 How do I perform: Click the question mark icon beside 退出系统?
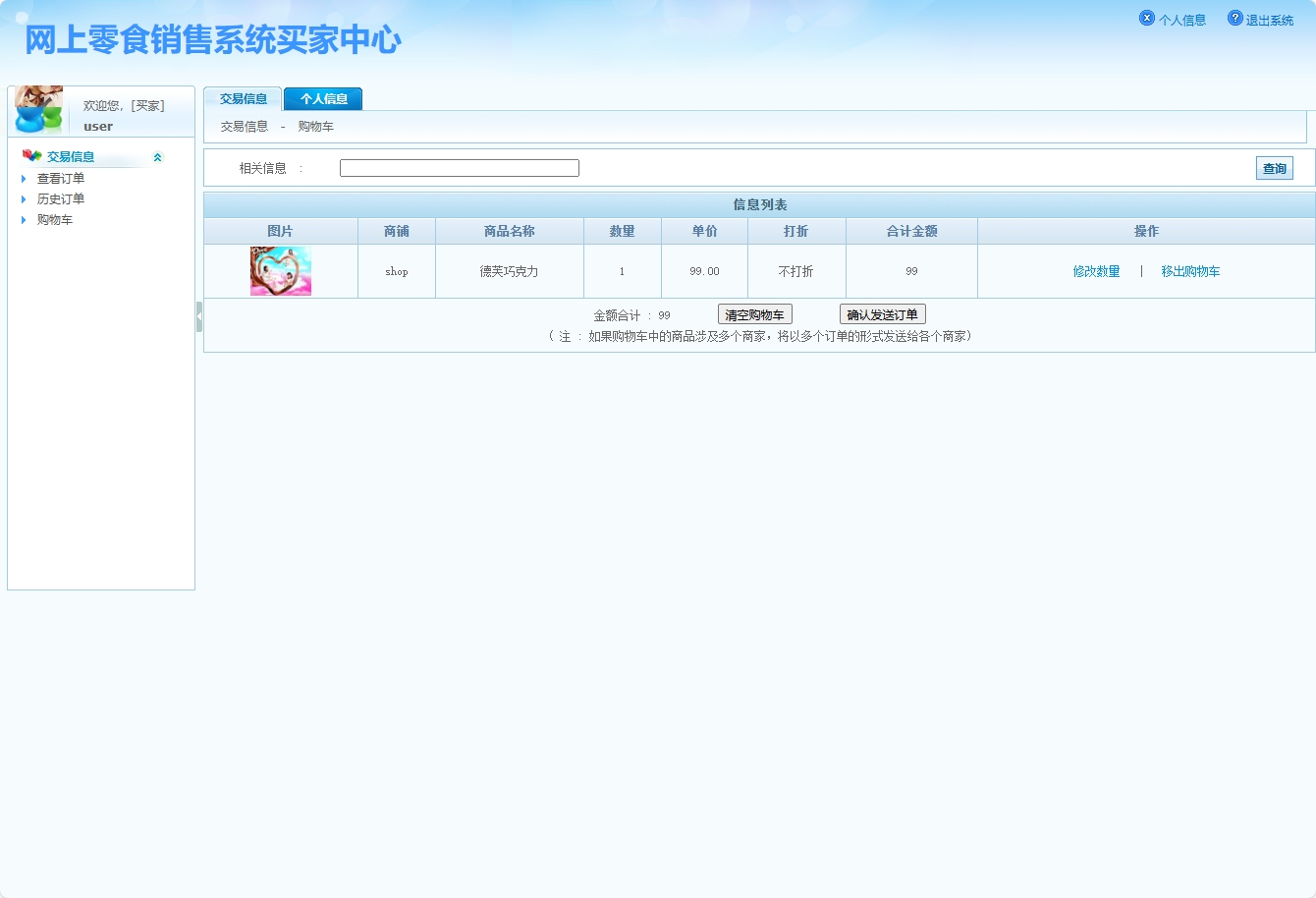pyautogui.click(x=1234, y=17)
